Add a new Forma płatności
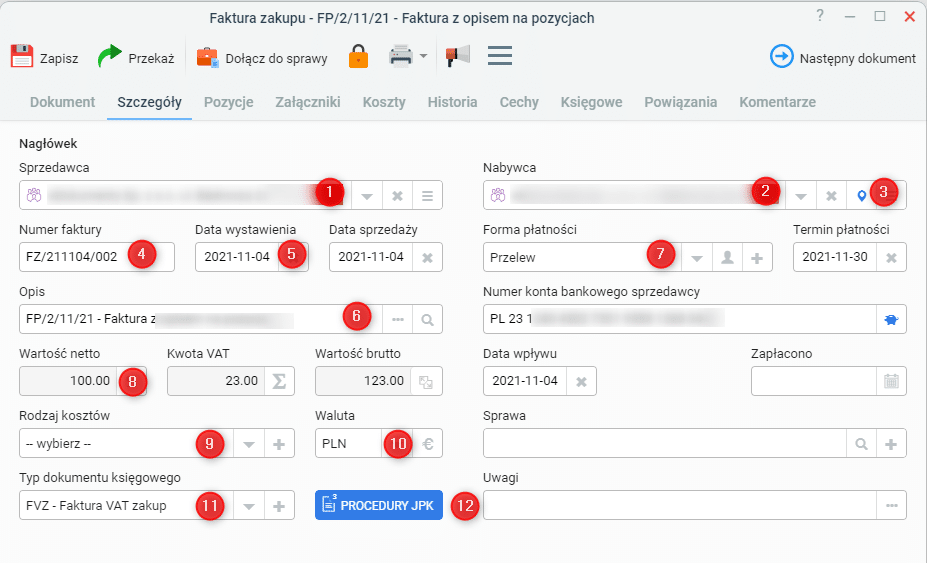 757,258
